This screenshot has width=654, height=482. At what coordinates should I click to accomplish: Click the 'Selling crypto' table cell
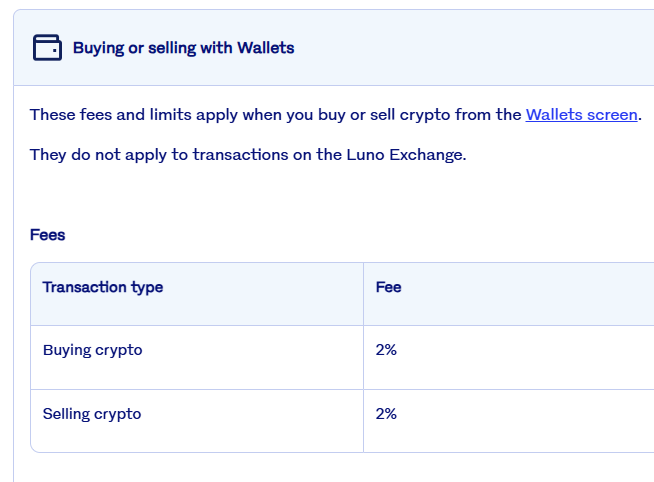pos(92,414)
